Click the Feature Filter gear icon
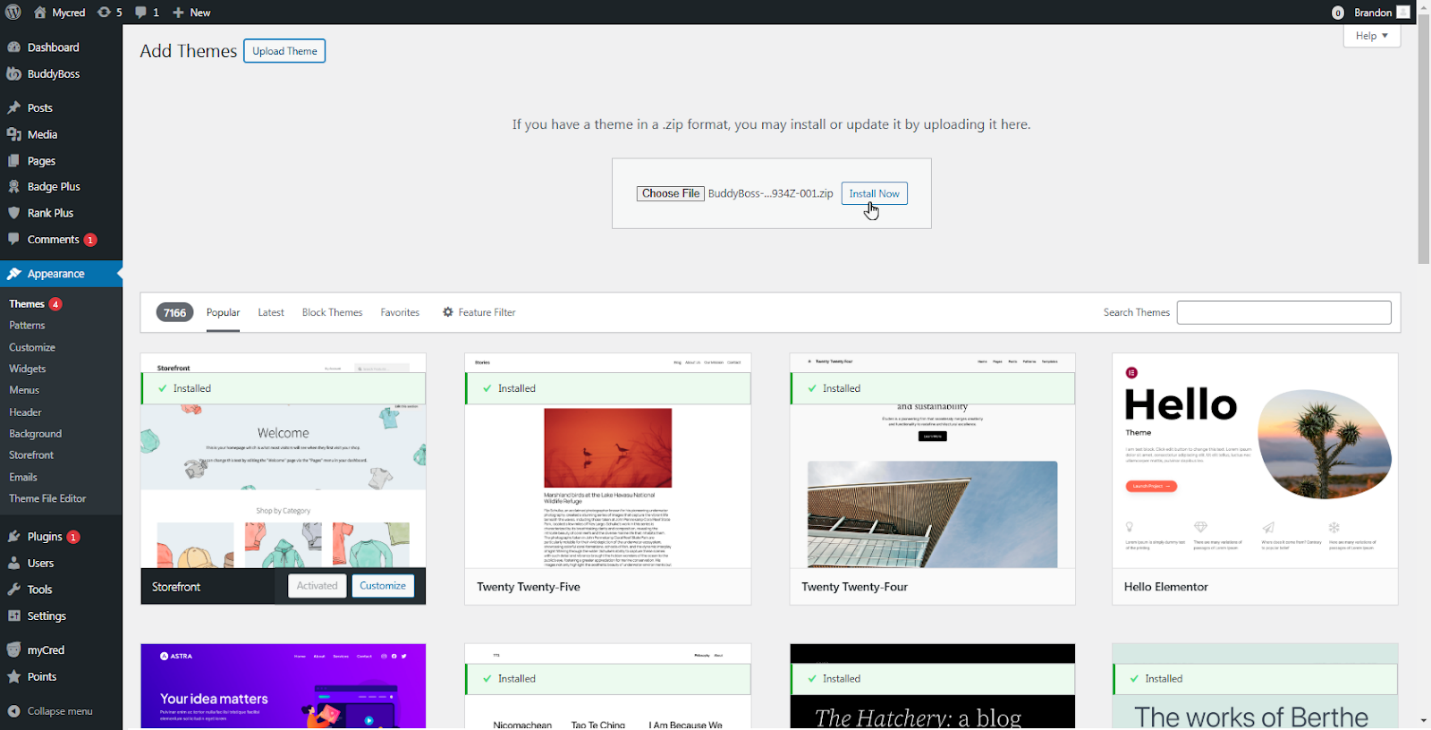This screenshot has width=1431, height=730. click(448, 312)
